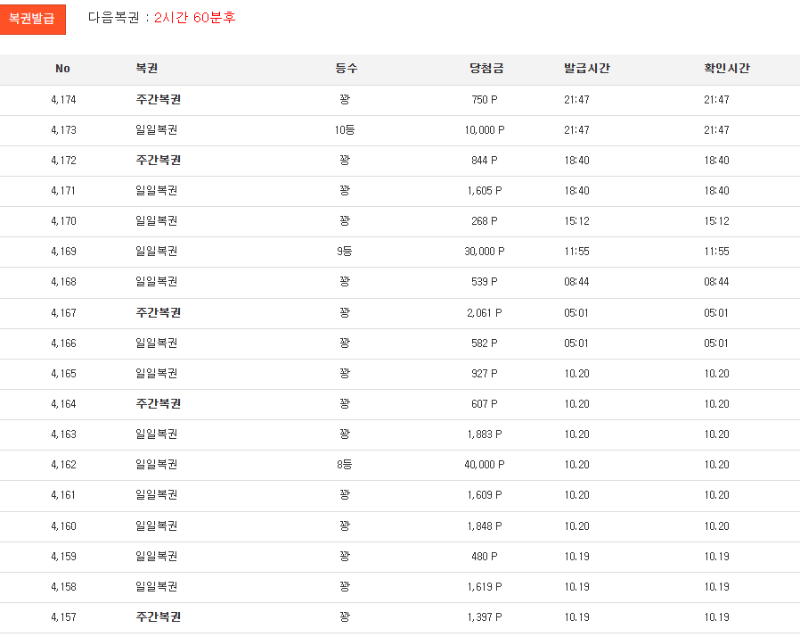
Task: Click the 당첨금 column header
Action: [485, 69]
